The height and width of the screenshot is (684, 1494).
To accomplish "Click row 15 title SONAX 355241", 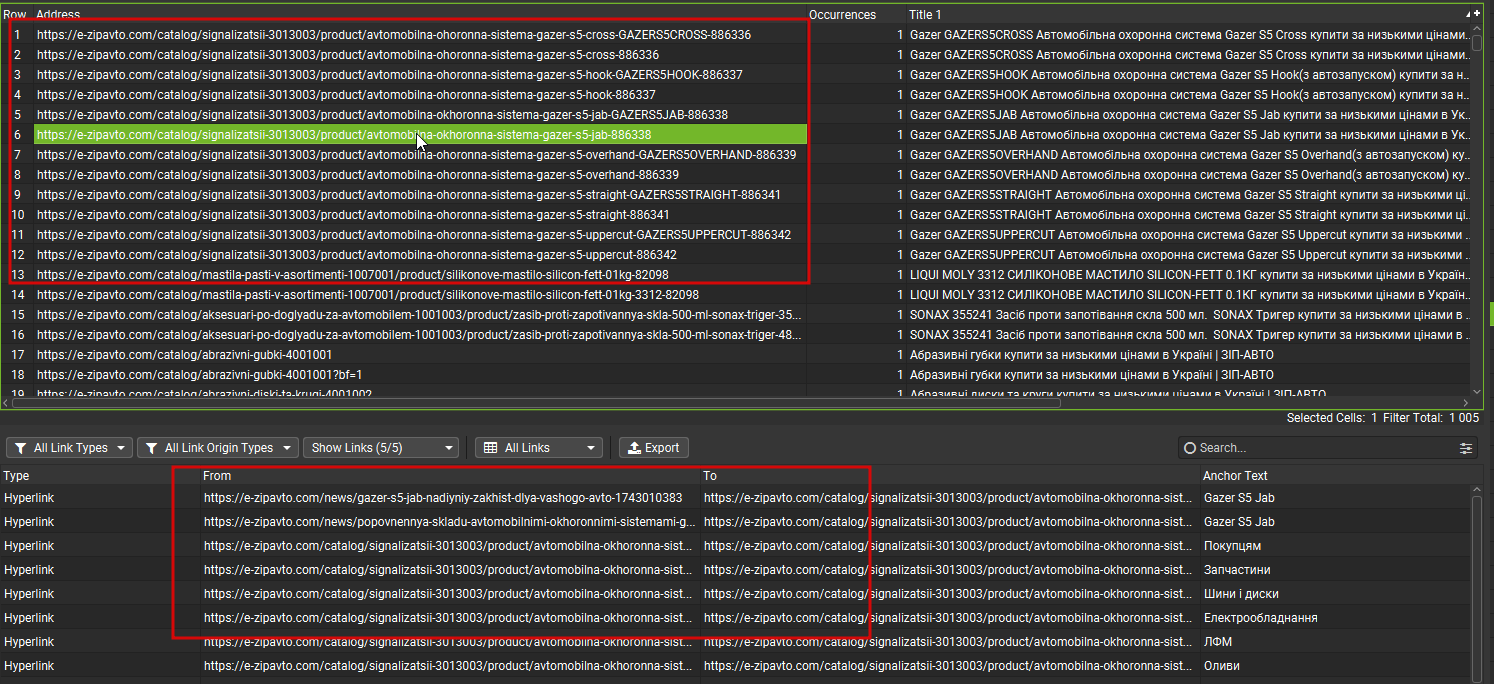I will [1188, 314].
